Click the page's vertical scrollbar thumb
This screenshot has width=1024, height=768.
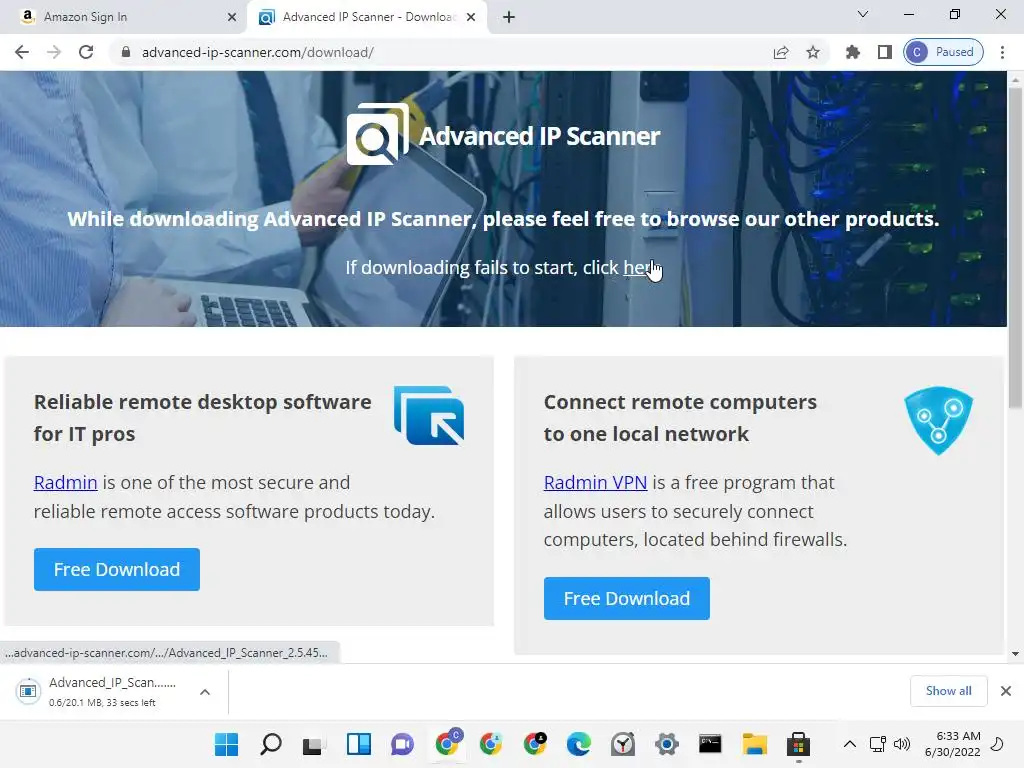(x=1015, y=248)
